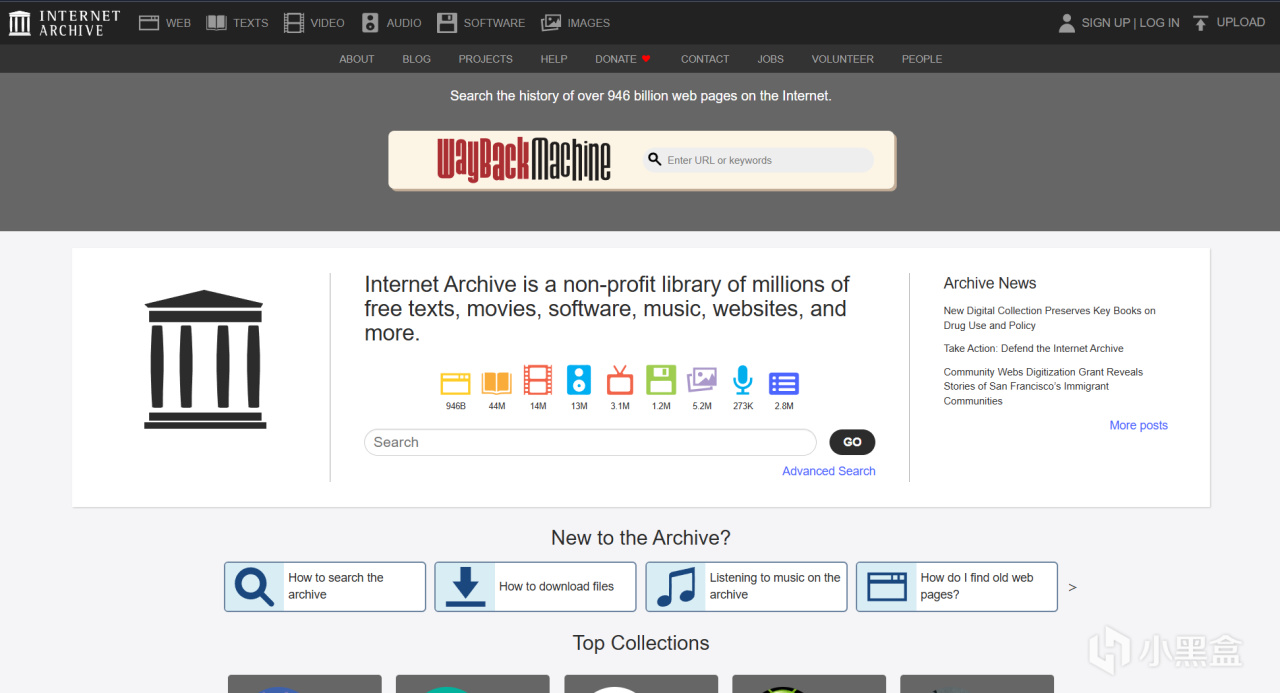The height and width of the screenshot is (693, 1280).
Task: Open the PEOPLE page
Action: pos(922,59)
